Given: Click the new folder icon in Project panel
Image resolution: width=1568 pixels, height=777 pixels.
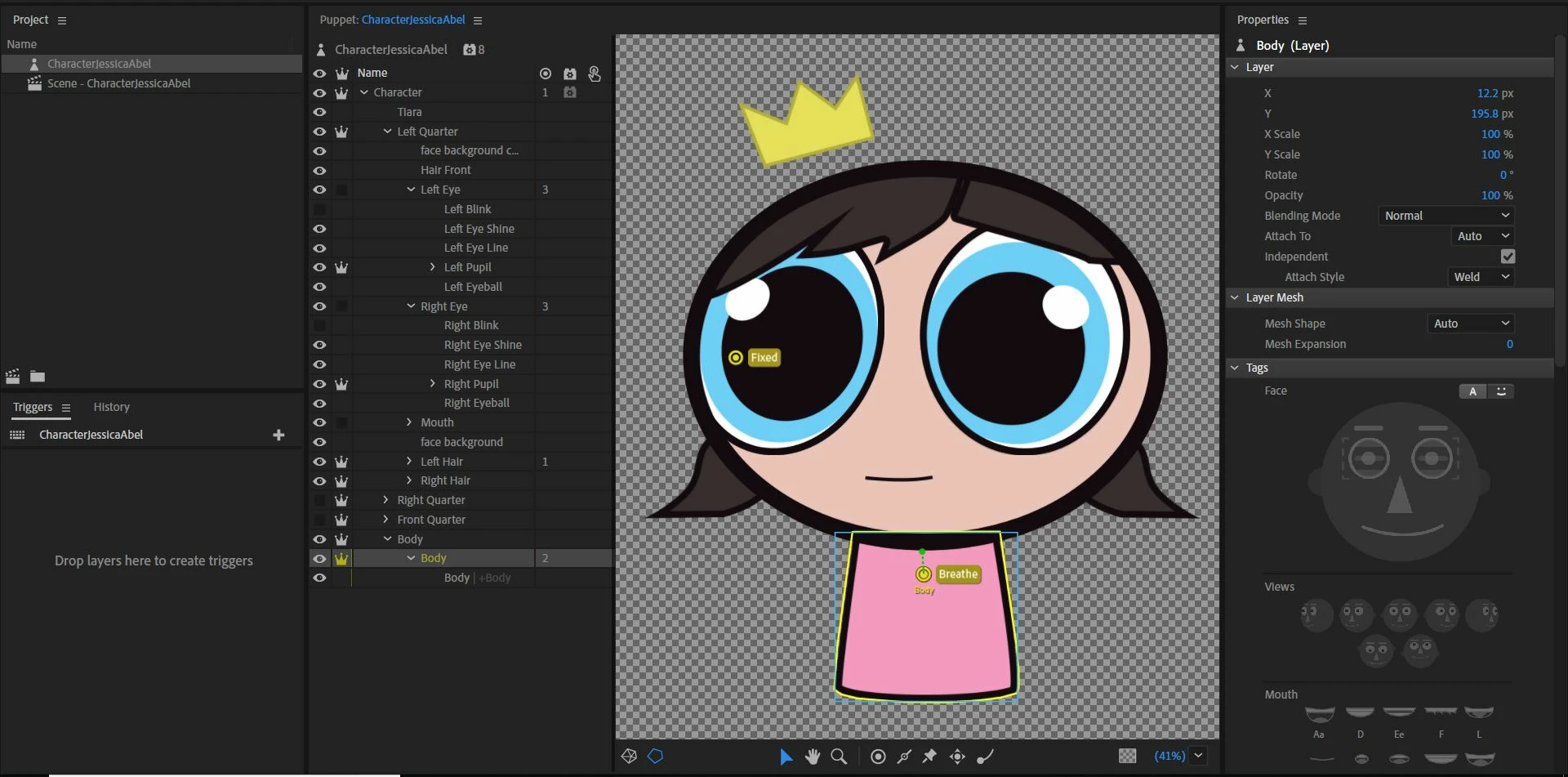Looking at the screenshot, I should [x=38, y=377].
